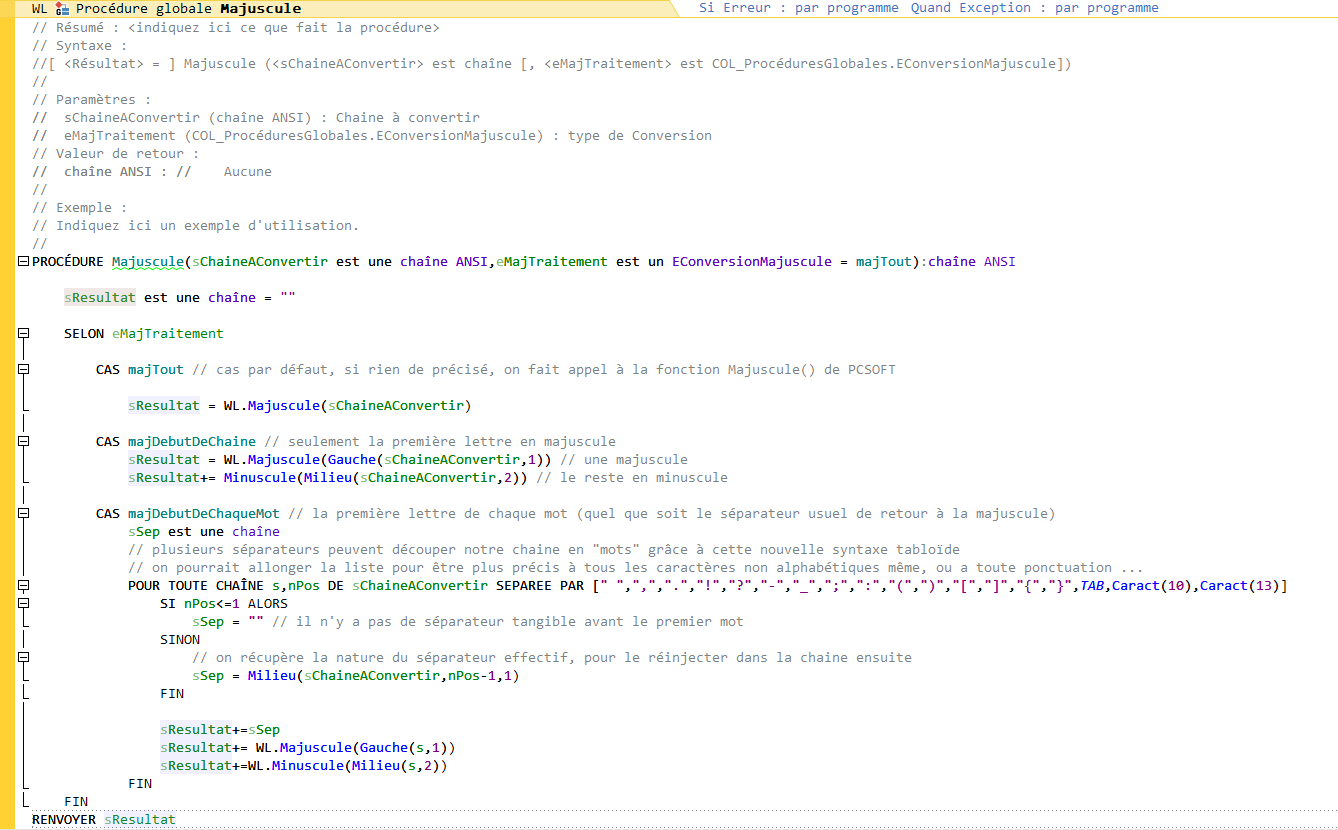Viewport: 1338px width, 830px height.
Task: Click the 'sResultat est une chaîne' declaration line
Action: coord(180,298)
